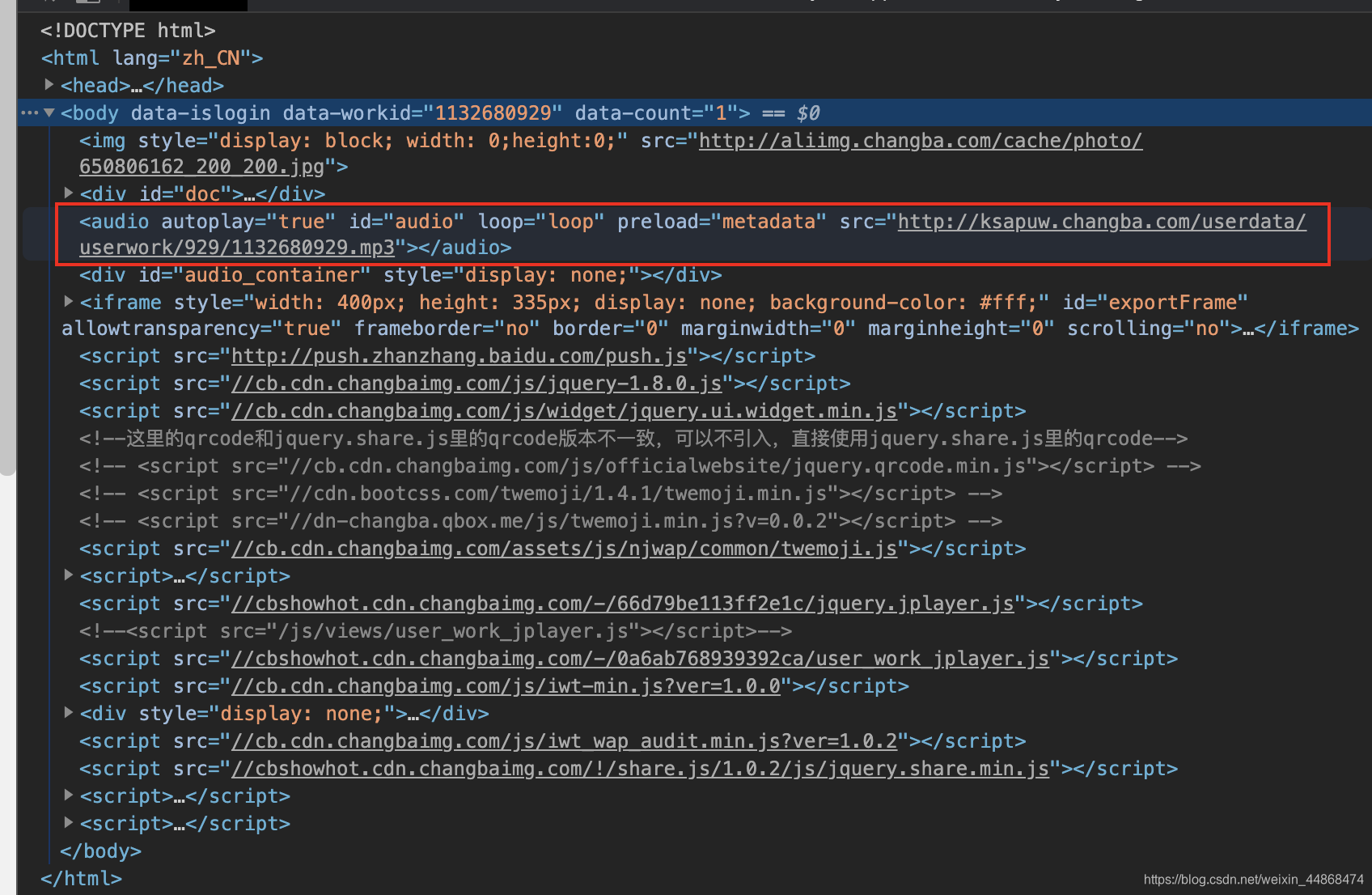Open the jquery.ui.widget.min.js script link

tap(564, 411)
